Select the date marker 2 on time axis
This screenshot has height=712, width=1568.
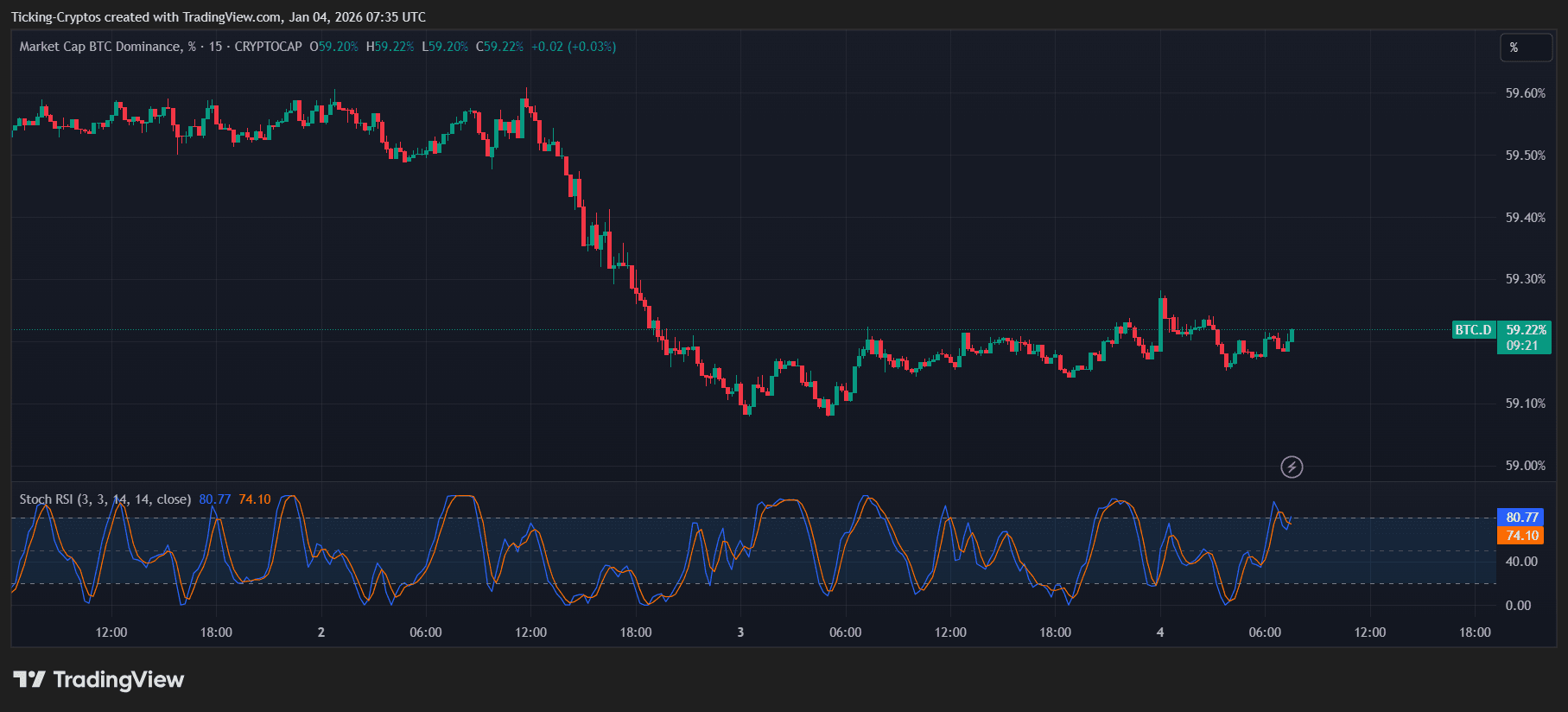[321, 633]
